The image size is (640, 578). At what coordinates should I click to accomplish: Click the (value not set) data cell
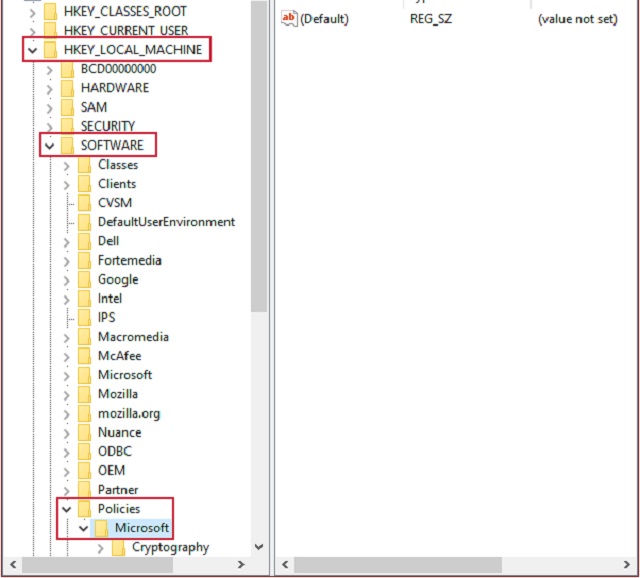point(578,19)
